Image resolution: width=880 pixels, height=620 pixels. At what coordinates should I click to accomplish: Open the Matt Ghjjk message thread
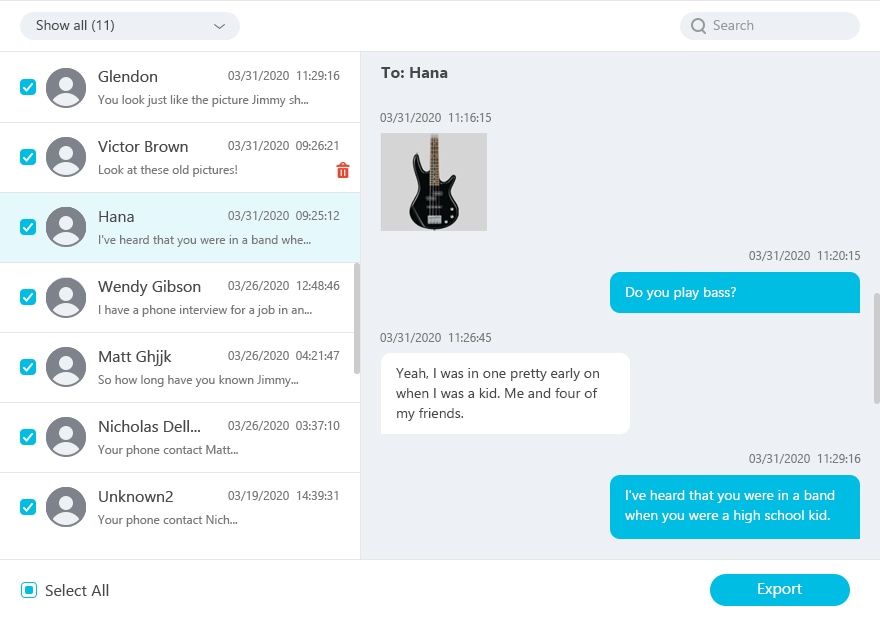click(180, 368)
